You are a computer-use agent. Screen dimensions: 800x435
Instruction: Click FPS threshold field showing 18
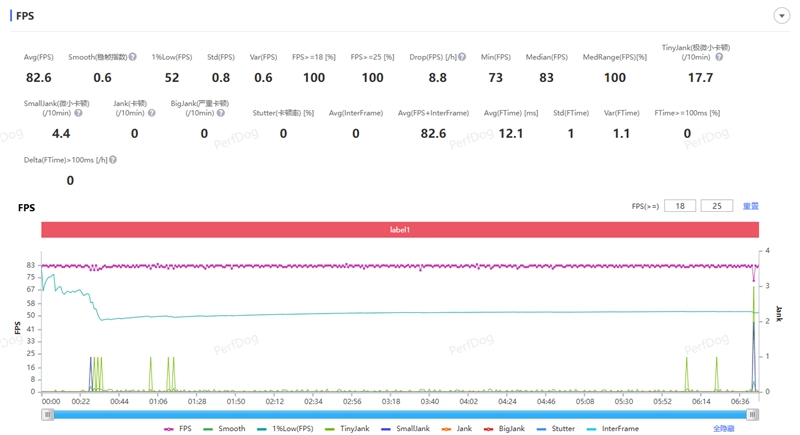click(x=680, y=206)
